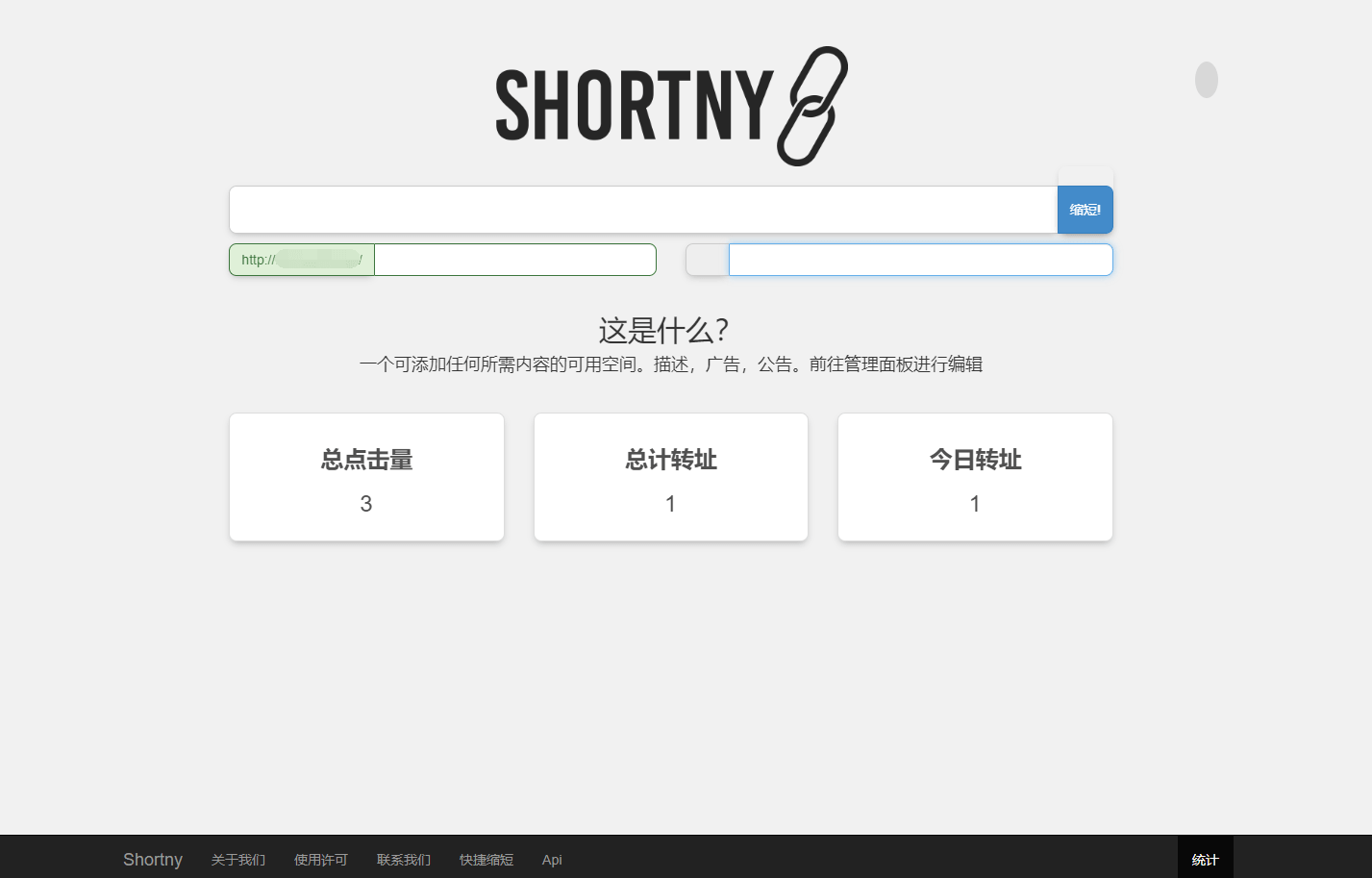Select the blue-highlighted custom alias input
The height and width of the screenshot is (878, 1372).
coord(918,259)
